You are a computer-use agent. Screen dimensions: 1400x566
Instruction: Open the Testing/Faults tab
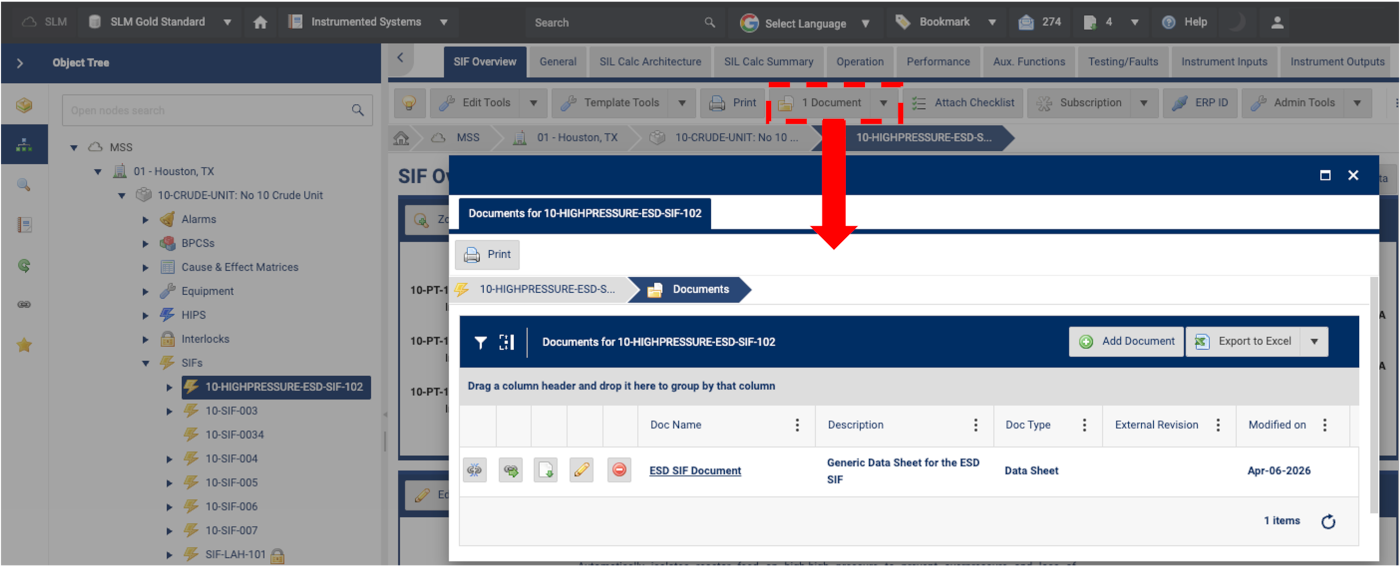coord(1123,61)
